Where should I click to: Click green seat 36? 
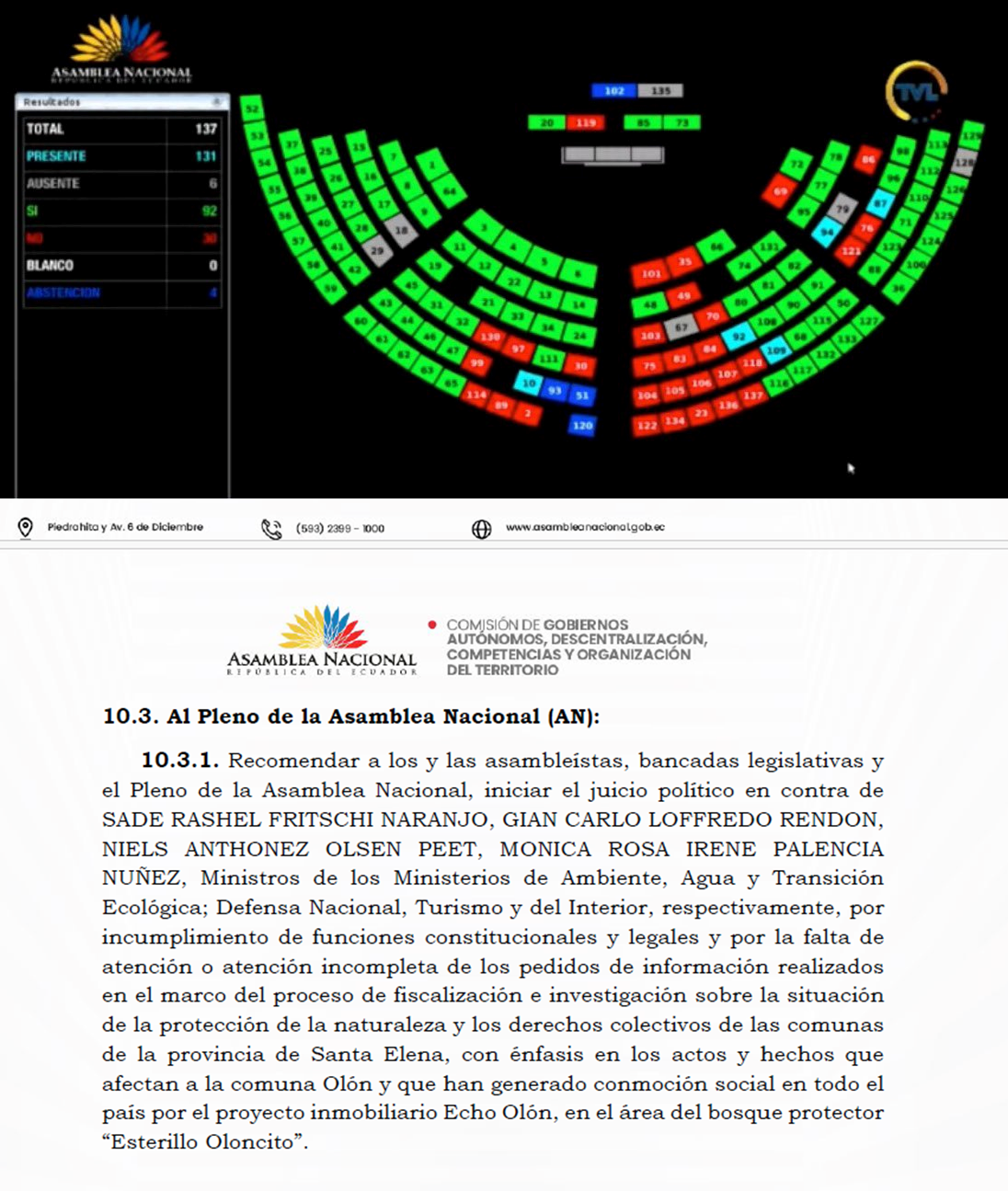click(899, 289)
